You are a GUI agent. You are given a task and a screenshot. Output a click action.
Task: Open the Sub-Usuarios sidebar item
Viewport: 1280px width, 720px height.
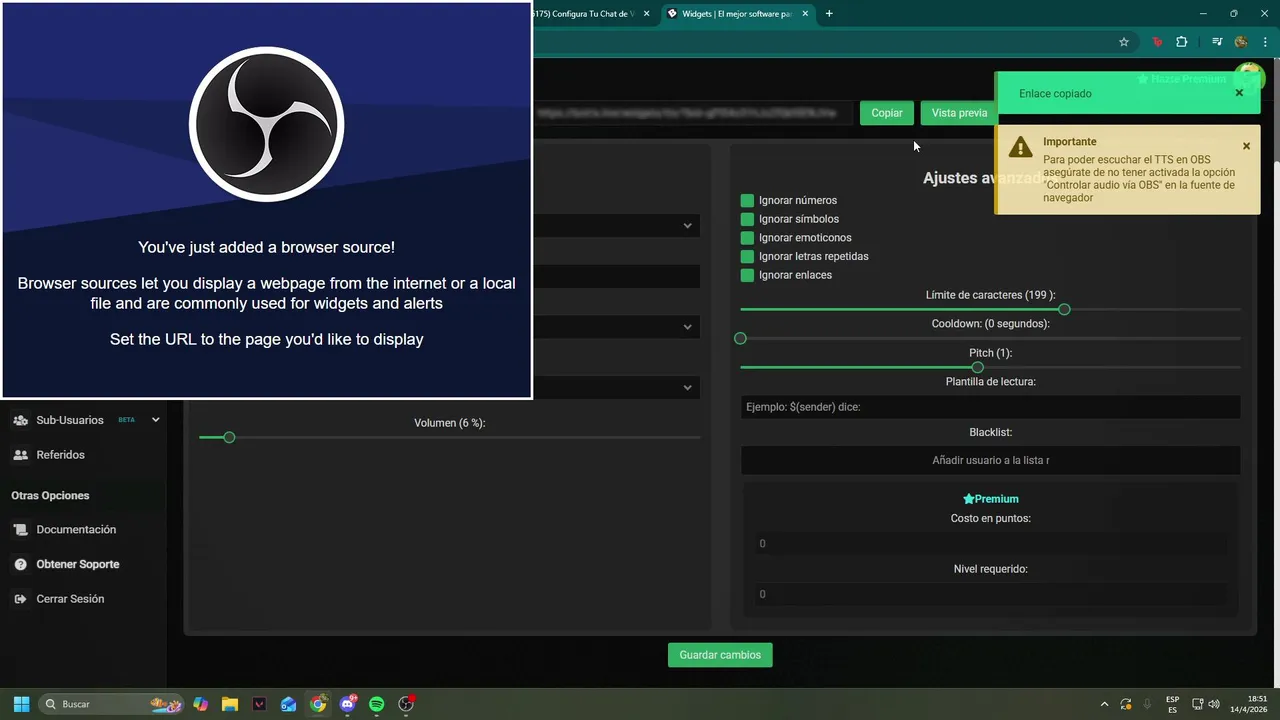point(70,420)
